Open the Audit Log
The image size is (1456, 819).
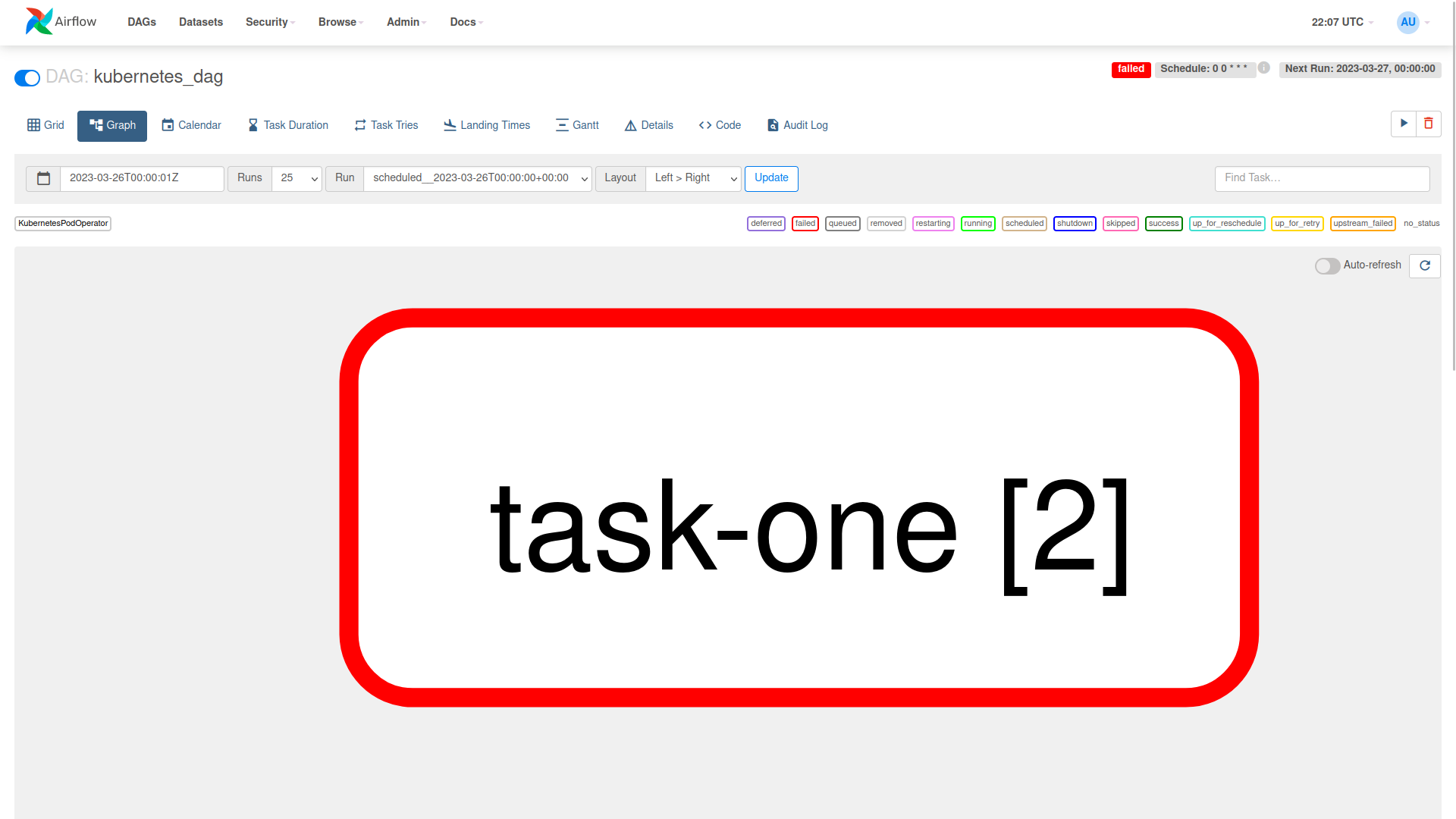797,125
